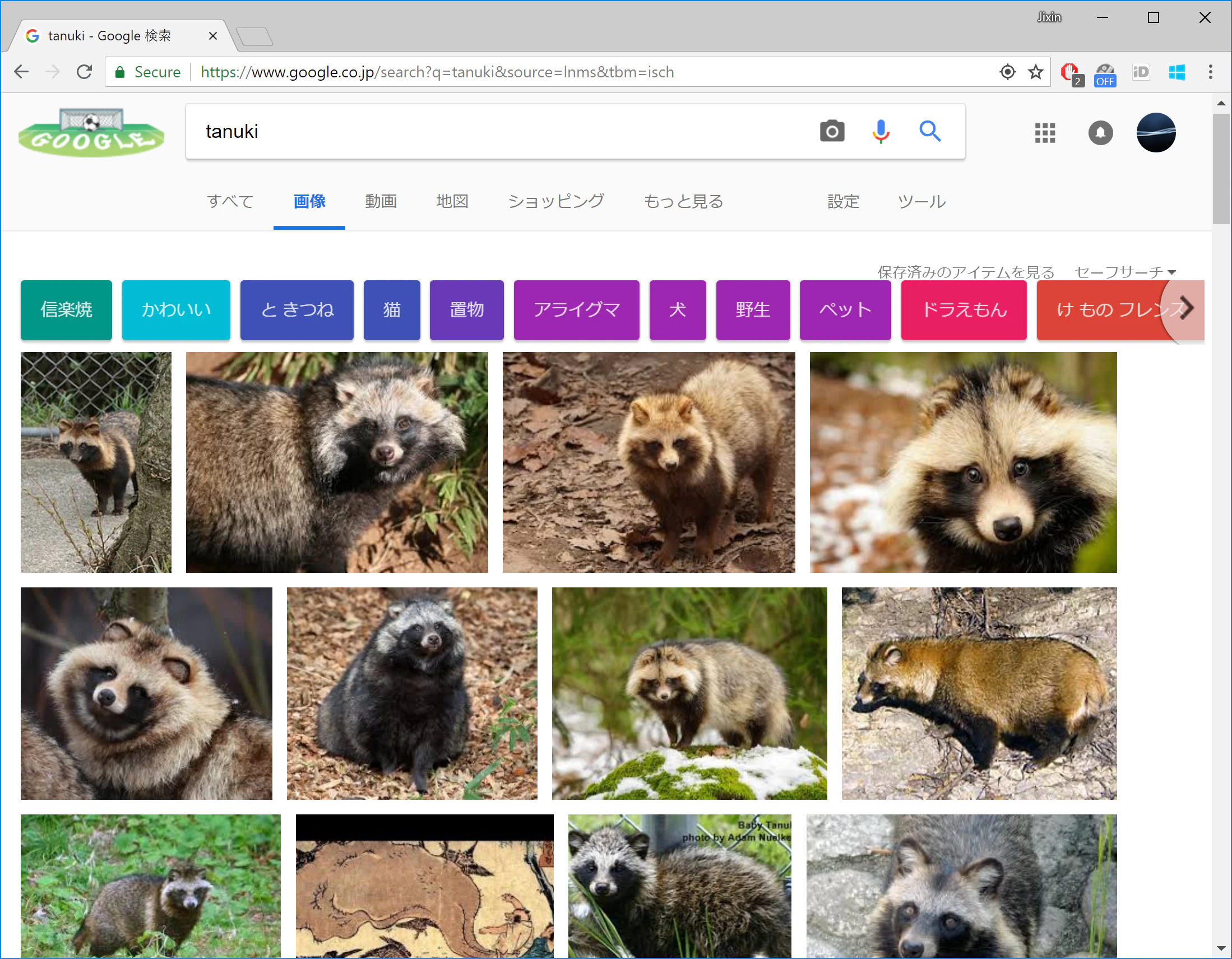Screen dimensions: 1232x959
Task: Reload the page with the refresh icon
Action: pyautogui.click(x=85, y=72)
